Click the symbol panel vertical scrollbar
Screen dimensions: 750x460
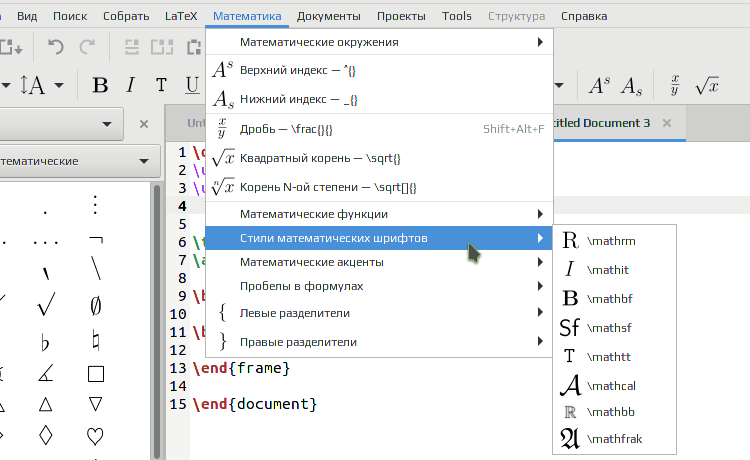(157, 320)
